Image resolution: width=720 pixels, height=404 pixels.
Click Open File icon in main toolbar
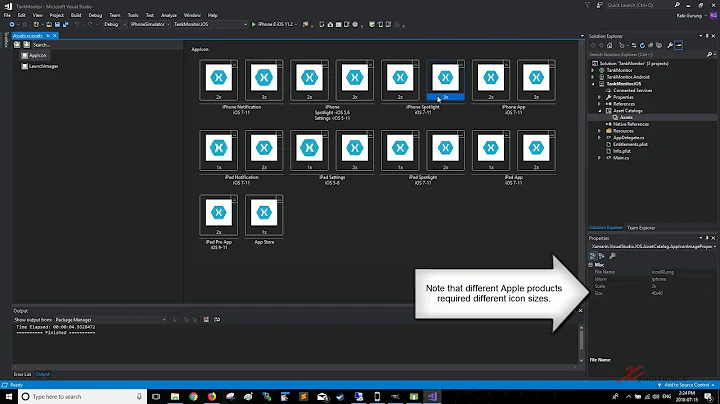click(x=49, y=24)
